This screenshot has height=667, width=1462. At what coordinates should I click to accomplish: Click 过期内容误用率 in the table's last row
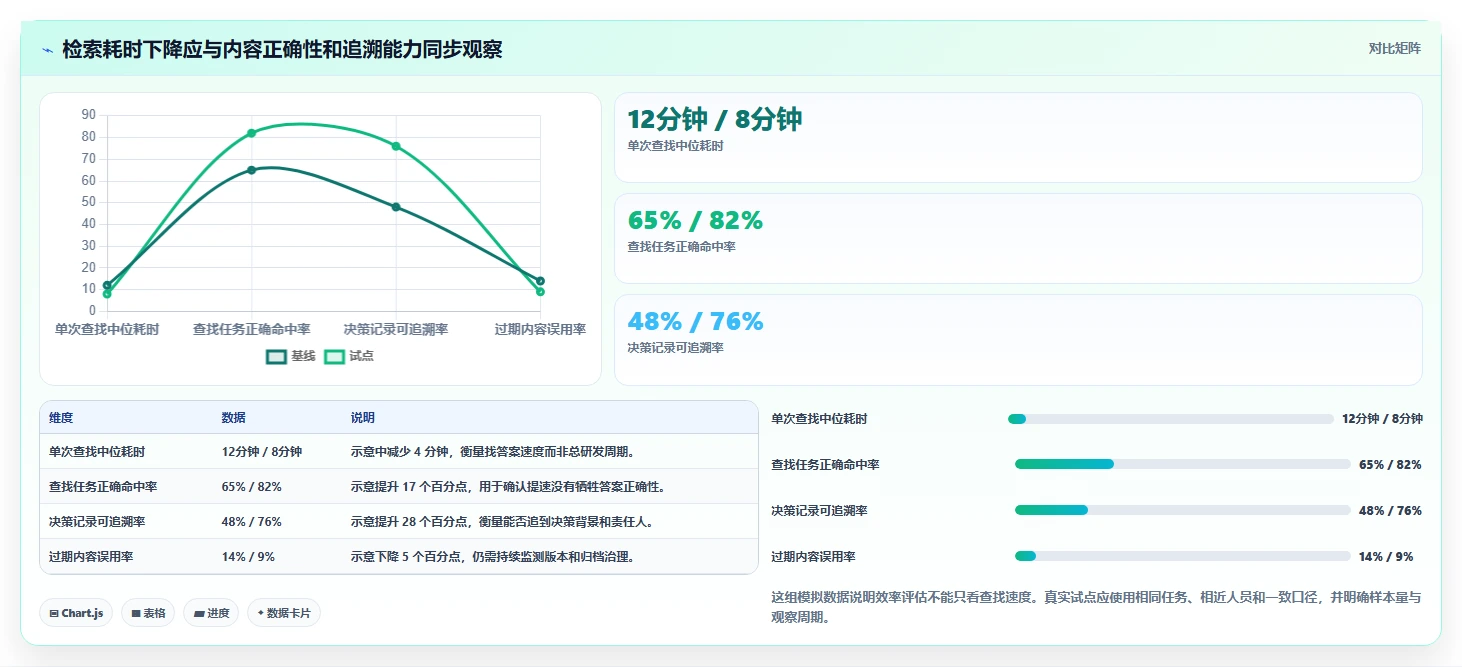(x=91, y=557)
